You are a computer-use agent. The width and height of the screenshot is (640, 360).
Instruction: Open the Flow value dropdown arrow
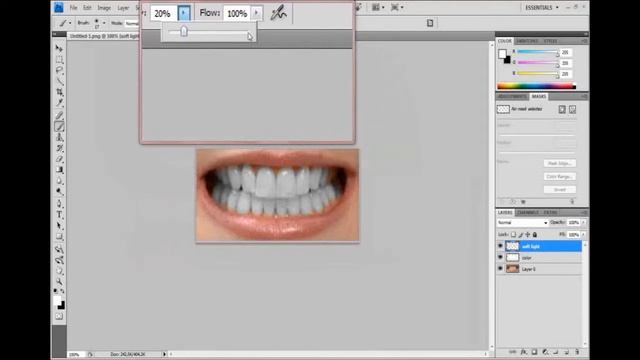coord(256,13)
